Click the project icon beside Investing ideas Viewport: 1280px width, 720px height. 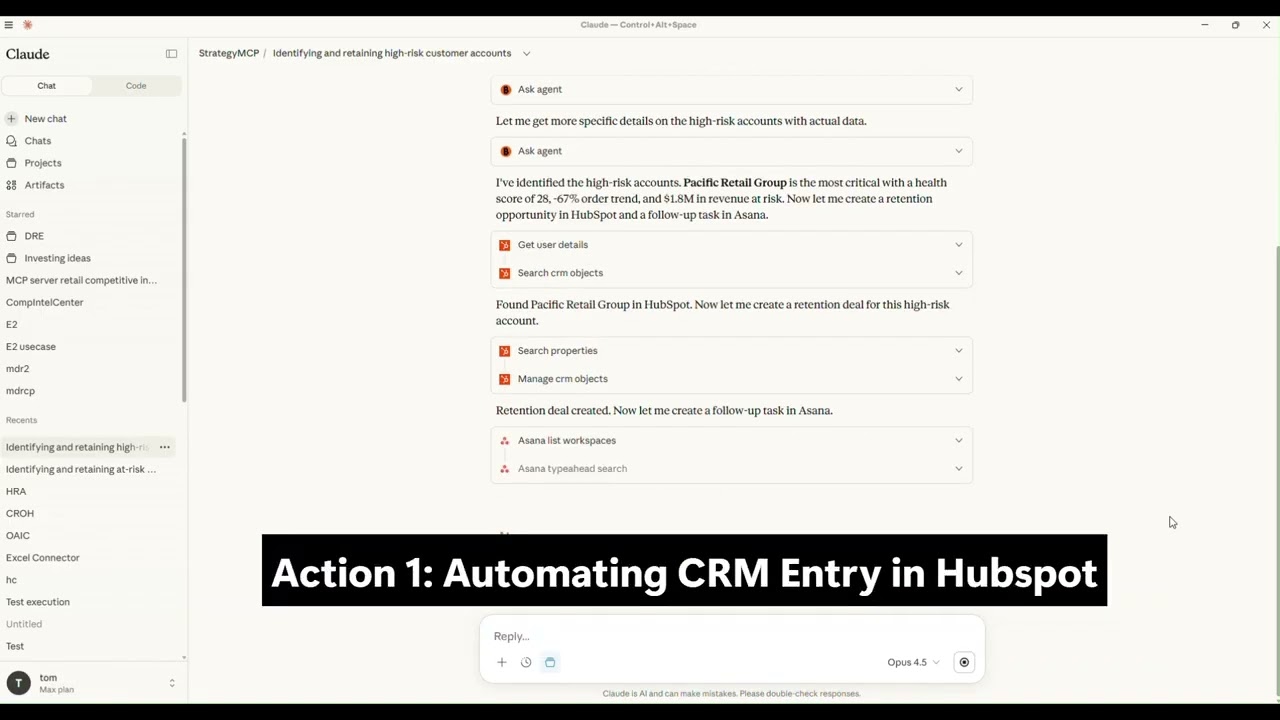point(11,258)
